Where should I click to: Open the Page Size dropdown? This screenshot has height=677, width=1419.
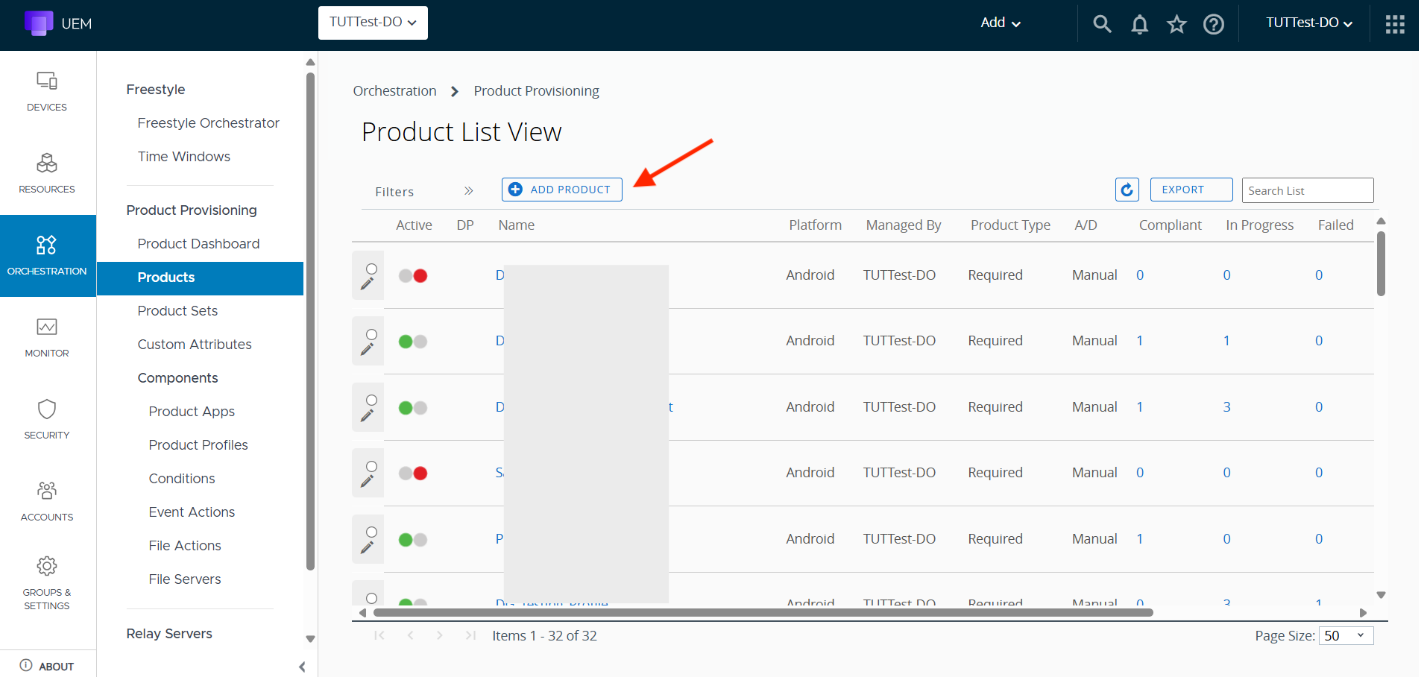point(1346,636)
